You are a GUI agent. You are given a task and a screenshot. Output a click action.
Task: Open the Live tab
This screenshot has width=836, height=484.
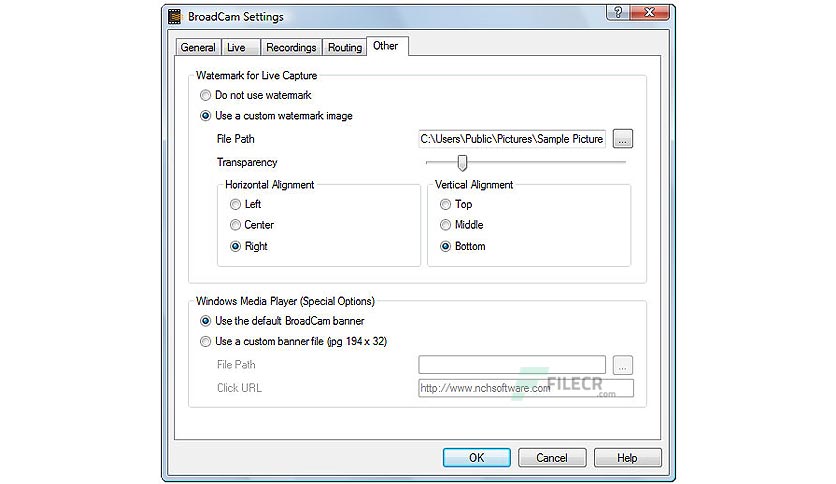pyautogui.click(x=240, y=47)
